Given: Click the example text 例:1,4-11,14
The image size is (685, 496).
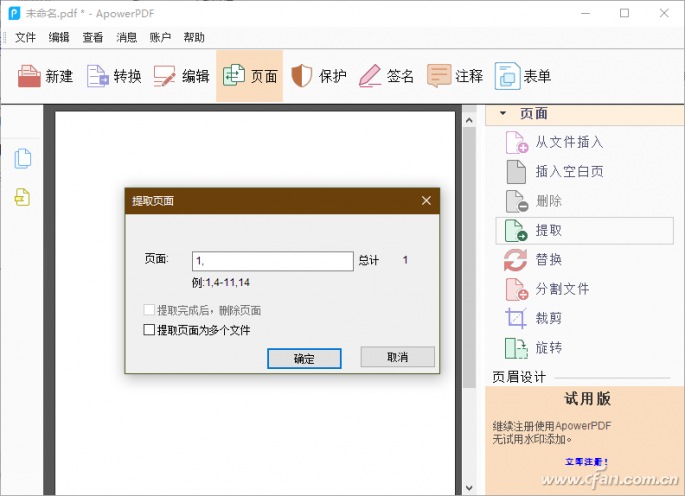Looking at the screenshot, I should (x=221, y=282).
